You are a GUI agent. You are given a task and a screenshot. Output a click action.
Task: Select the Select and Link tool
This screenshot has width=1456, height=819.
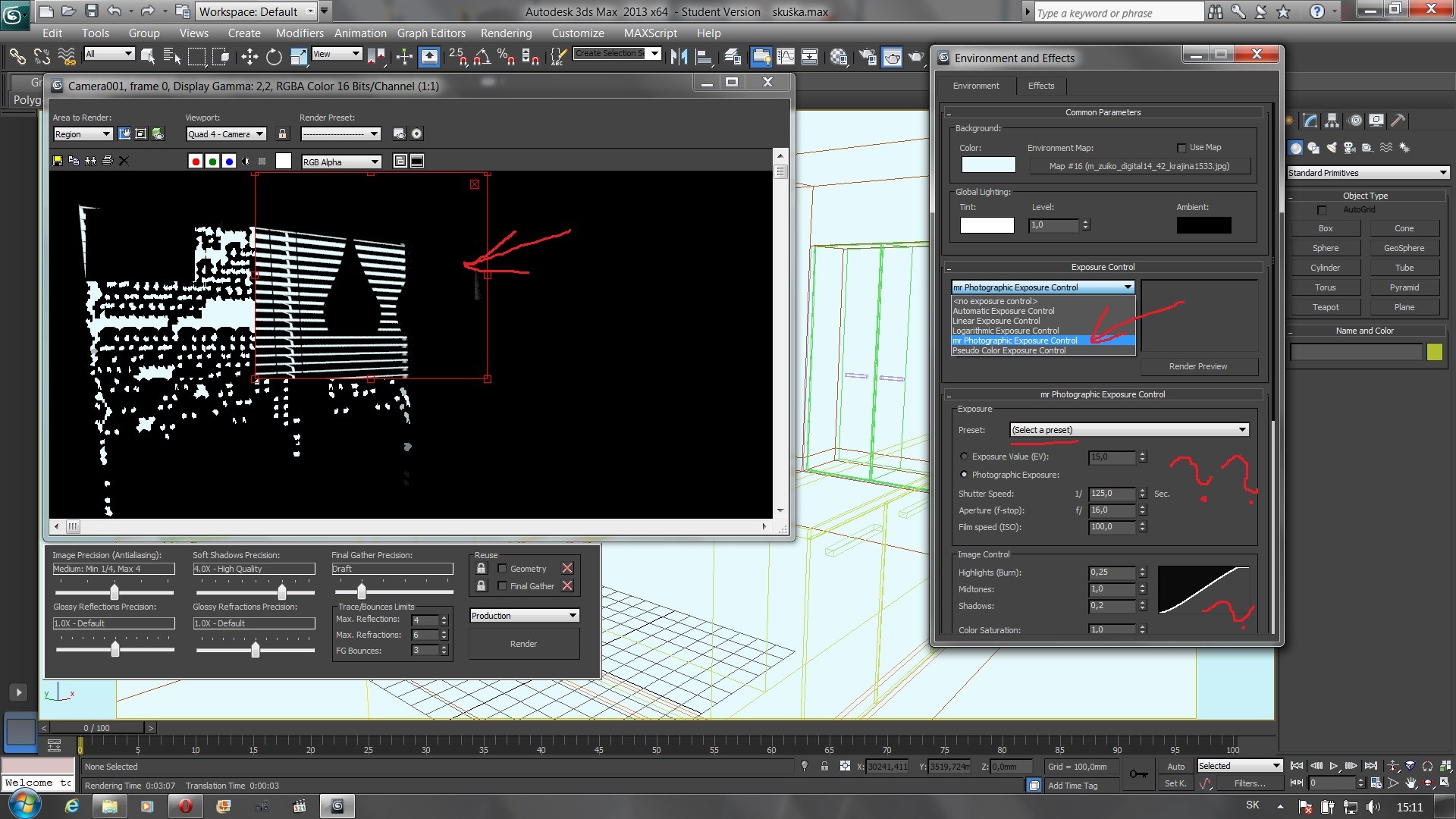17,56
